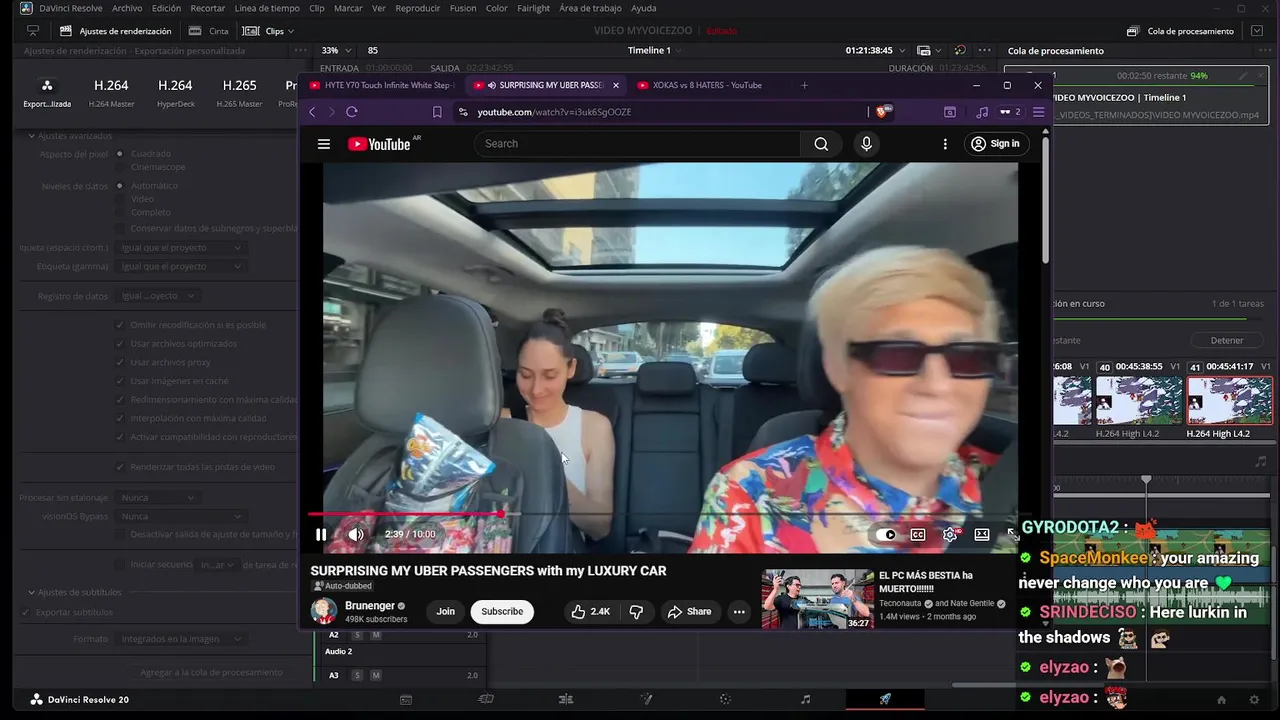The height and width of the screenshot is (720, 1280).
Task: Open the Ayuda menu
Action: (644, 8)
